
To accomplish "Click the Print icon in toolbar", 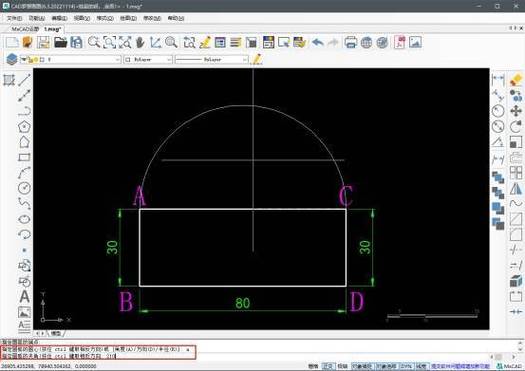I will coord(350,43).
